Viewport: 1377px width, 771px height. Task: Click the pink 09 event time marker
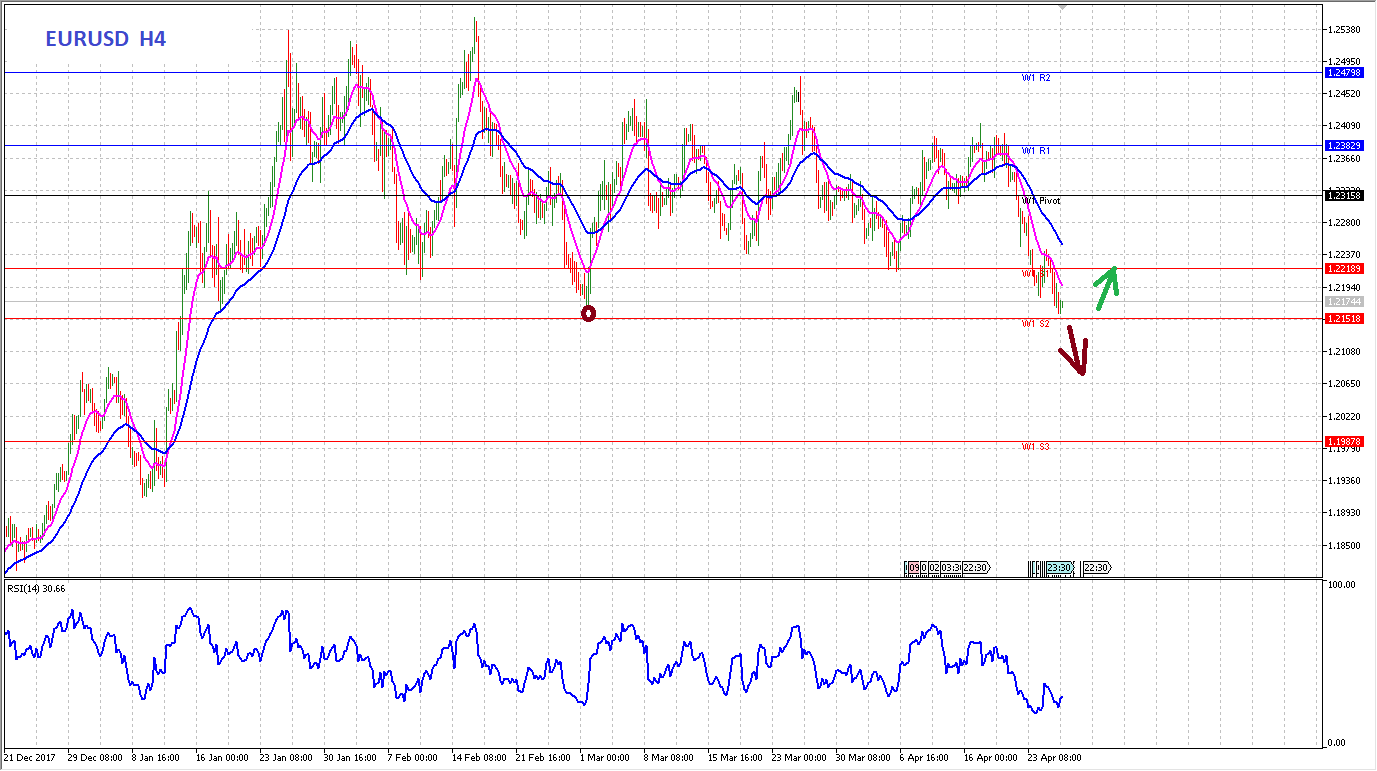click(x=914, y=568)
